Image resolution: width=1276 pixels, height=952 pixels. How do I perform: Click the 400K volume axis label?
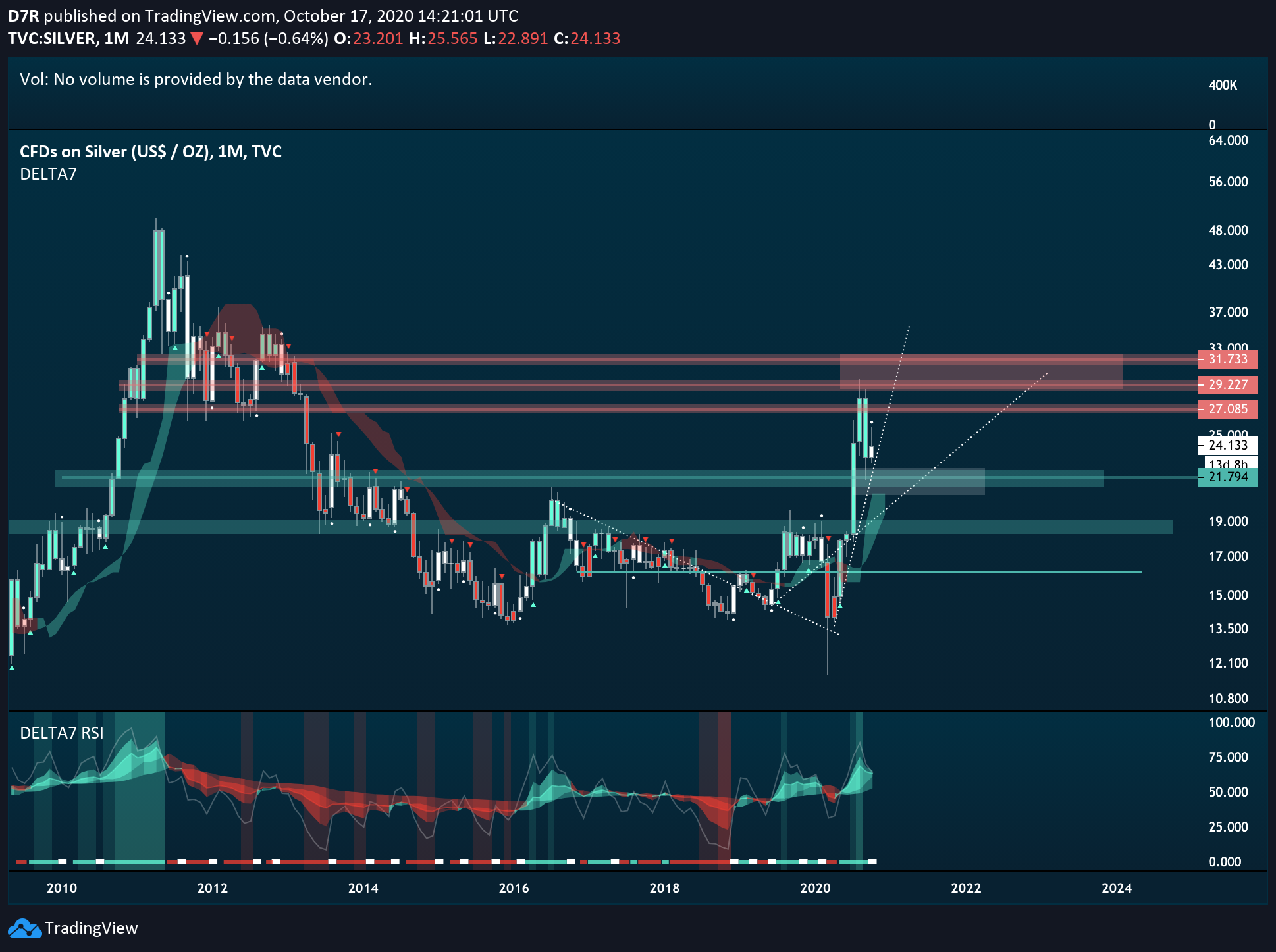(1223, 85)
